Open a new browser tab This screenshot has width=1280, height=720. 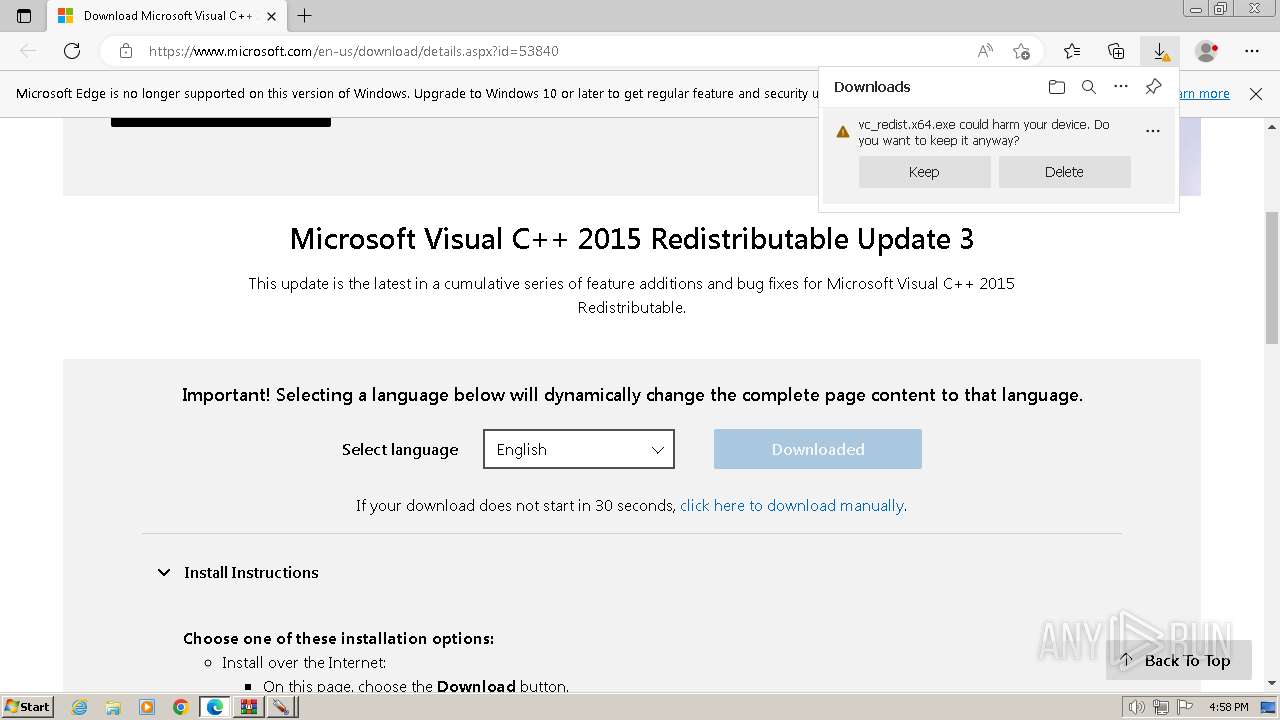pos(305,16)
